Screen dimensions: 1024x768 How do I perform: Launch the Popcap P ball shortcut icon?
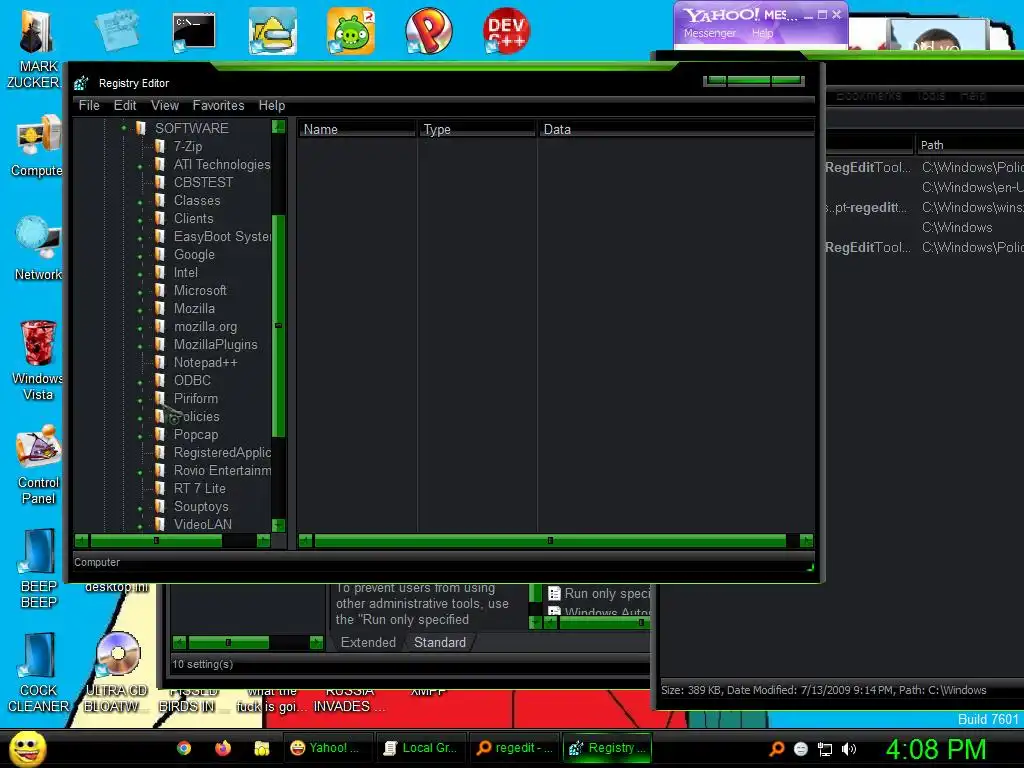[x=428, y=31]
